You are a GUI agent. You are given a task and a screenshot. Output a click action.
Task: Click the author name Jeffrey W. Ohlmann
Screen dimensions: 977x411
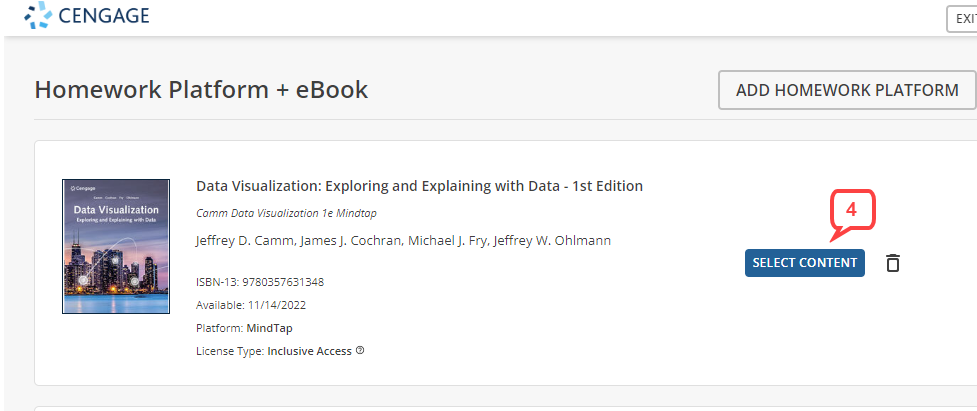pos(552,240)
